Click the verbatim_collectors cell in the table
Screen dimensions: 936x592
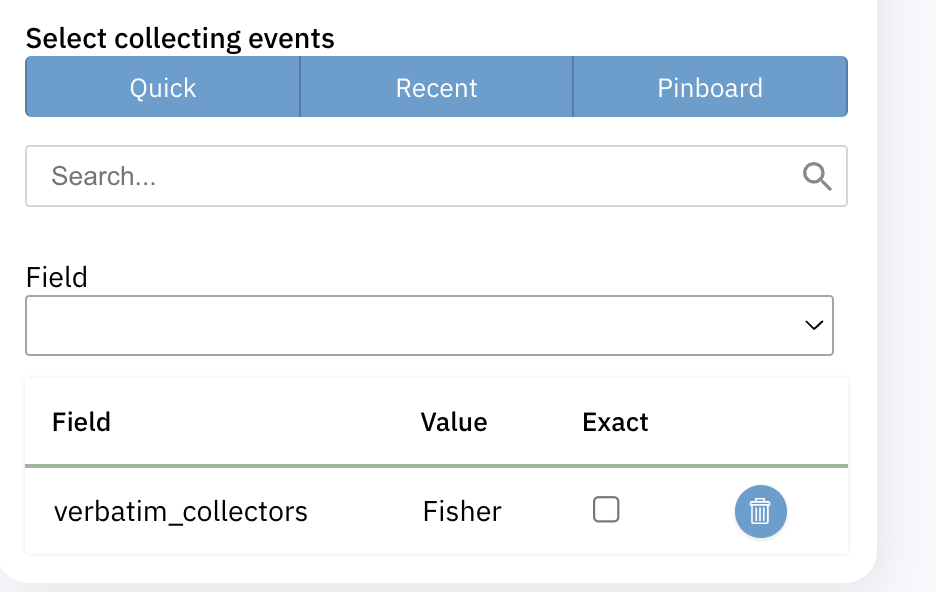pyautogui.click(x=181, y=511)
